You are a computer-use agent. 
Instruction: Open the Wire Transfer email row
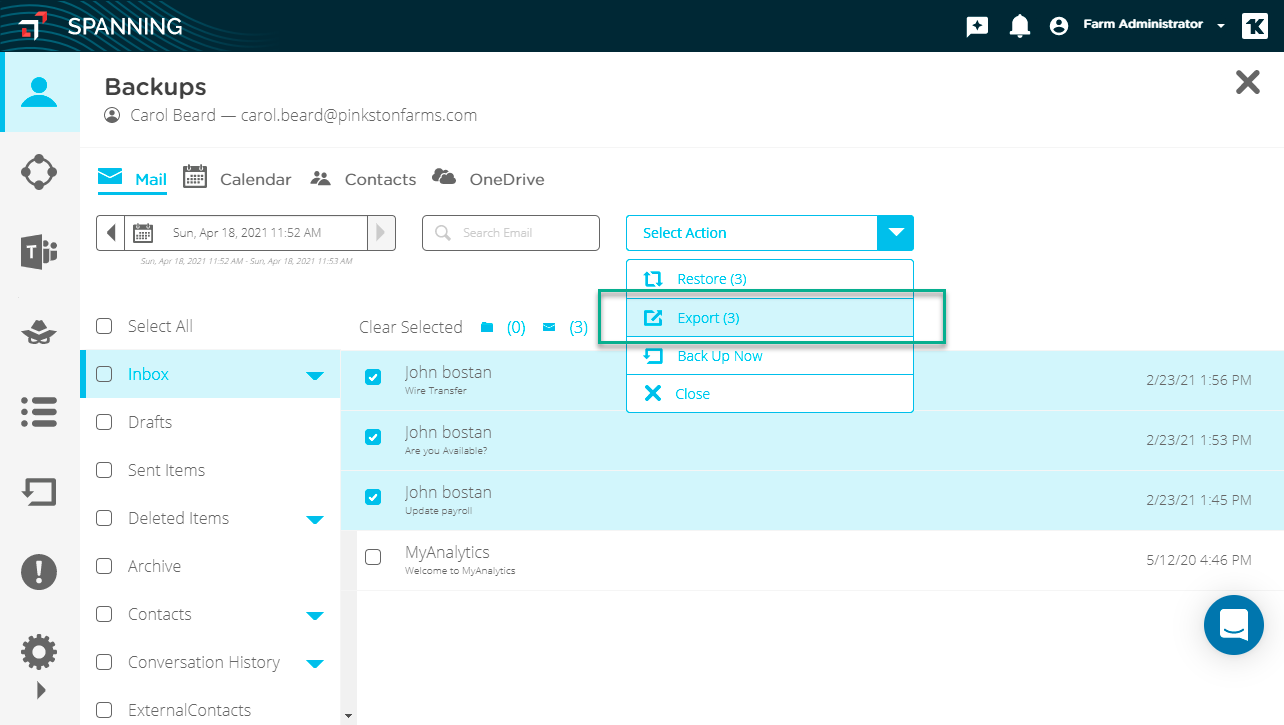812,381
